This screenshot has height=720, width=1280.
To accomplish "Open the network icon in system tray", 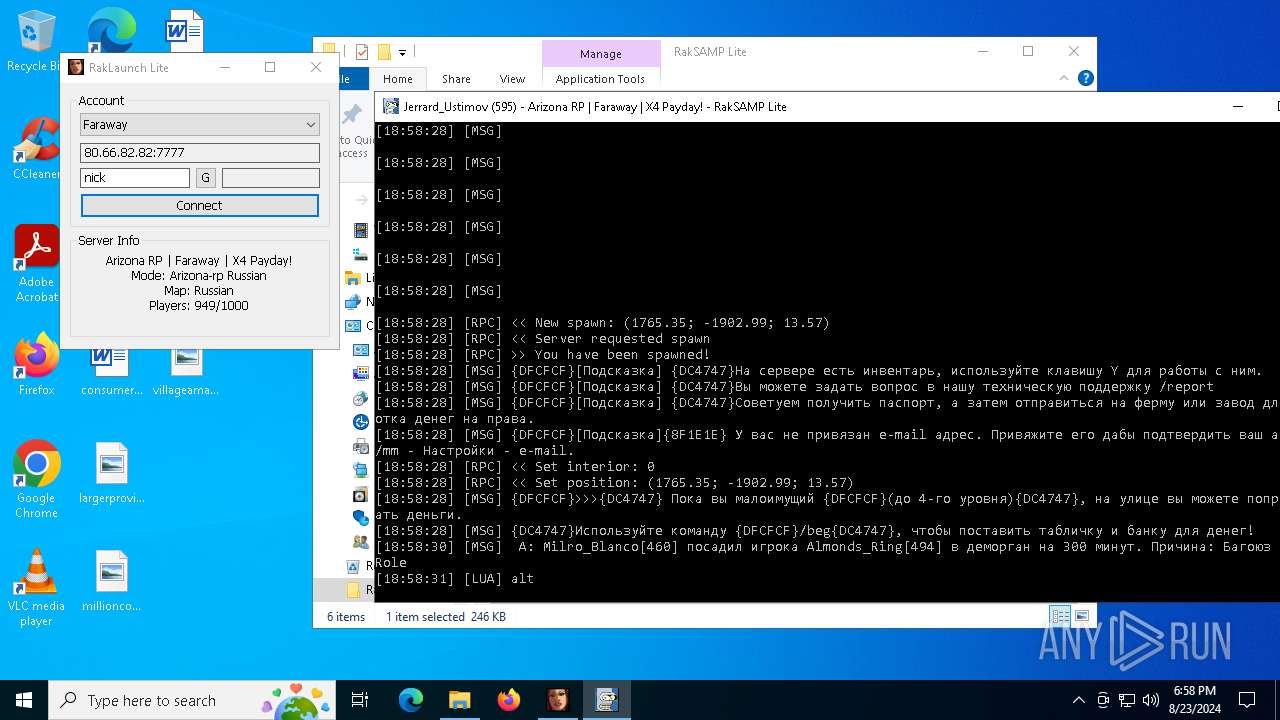I will point(1127,700).
